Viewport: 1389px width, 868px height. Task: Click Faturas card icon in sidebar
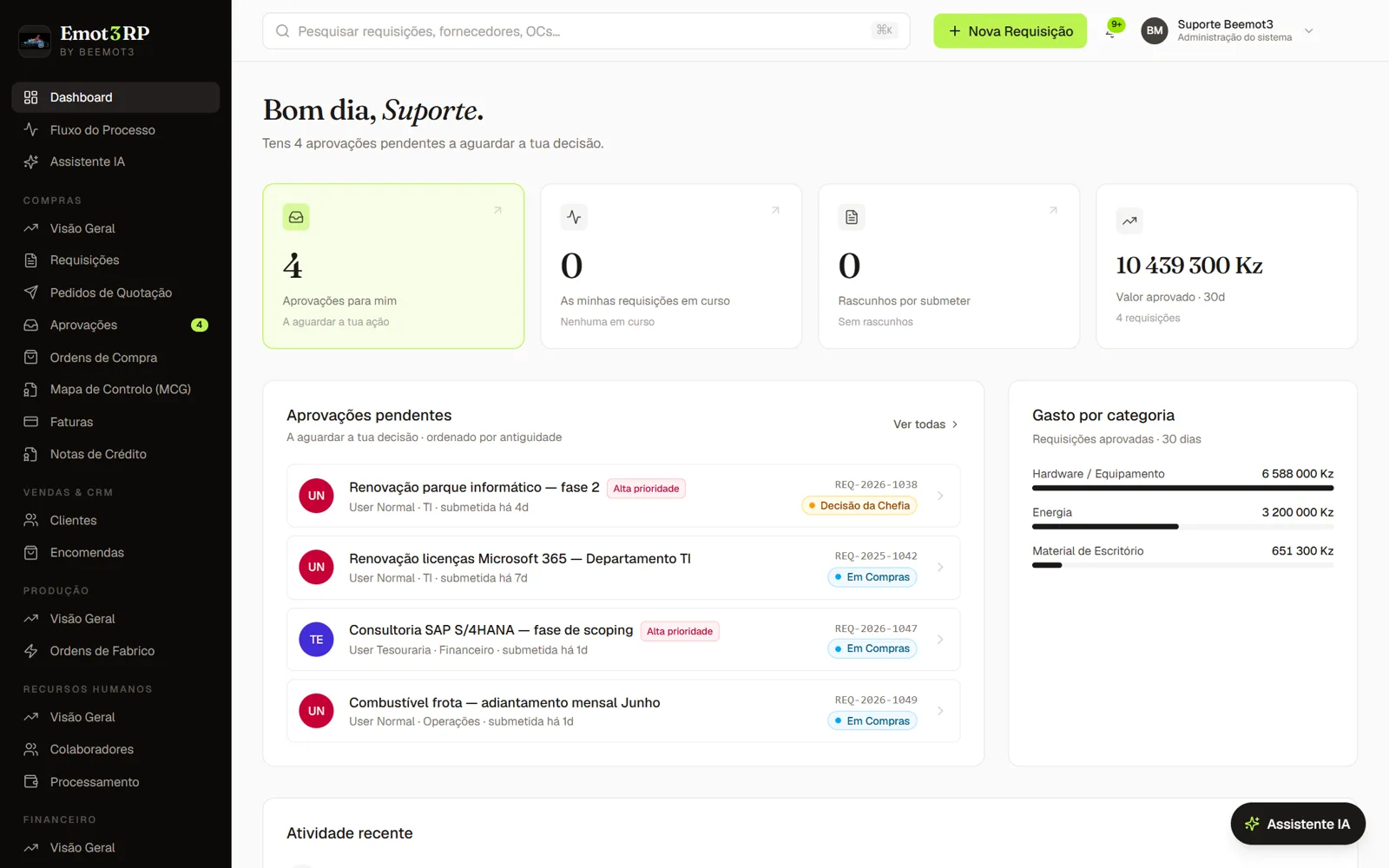[31, 422]
